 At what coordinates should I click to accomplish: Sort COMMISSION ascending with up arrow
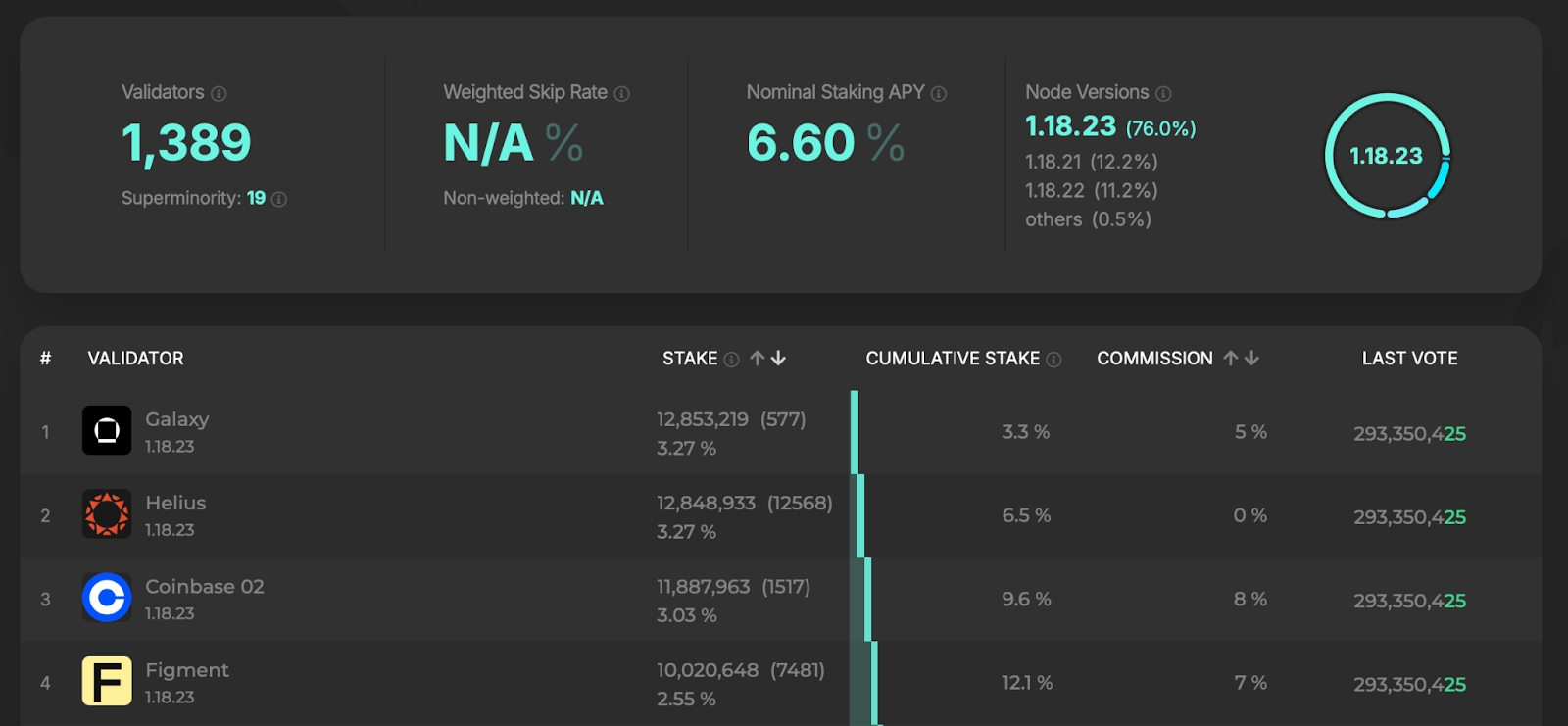pos(1231,359)
